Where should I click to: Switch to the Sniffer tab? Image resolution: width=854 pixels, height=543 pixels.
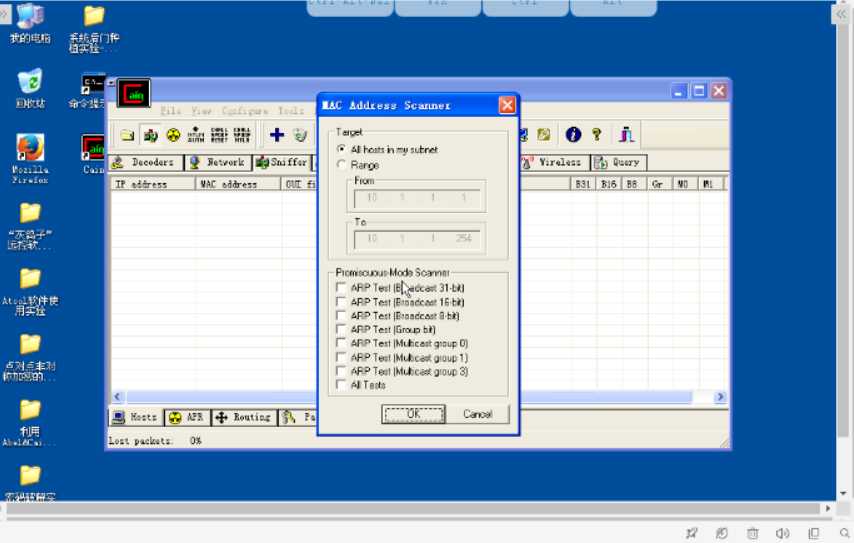282,162
